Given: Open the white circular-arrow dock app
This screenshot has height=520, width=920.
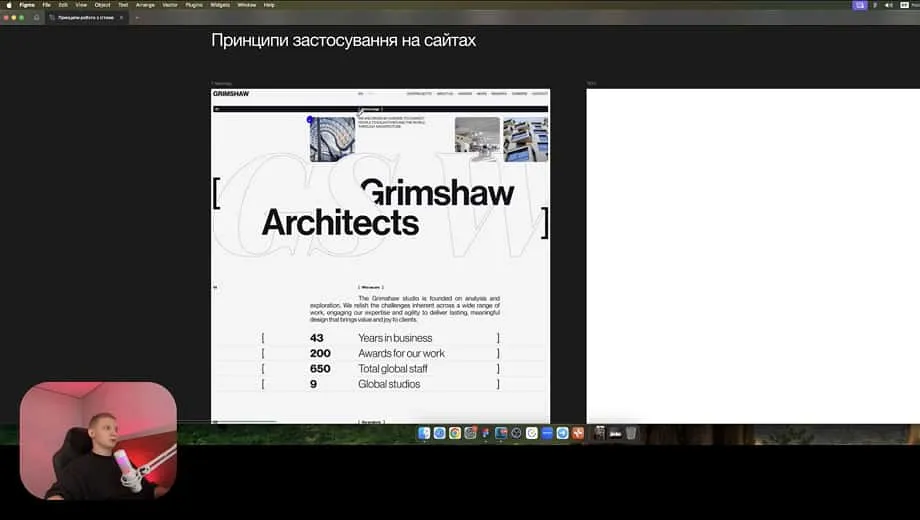Looking at the screenshot, I should tap(532, 433).
